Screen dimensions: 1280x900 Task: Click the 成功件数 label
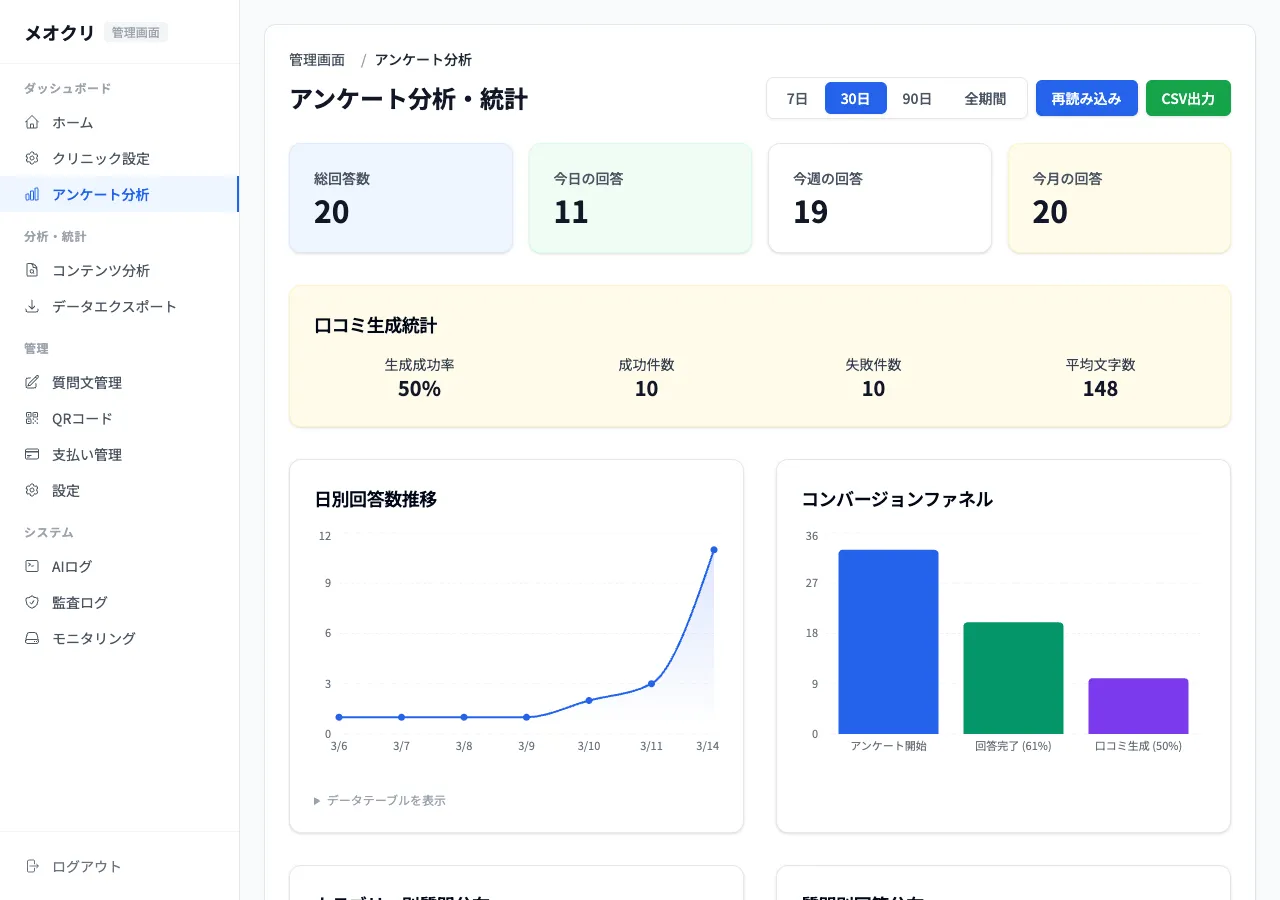[x=646, y=365]
